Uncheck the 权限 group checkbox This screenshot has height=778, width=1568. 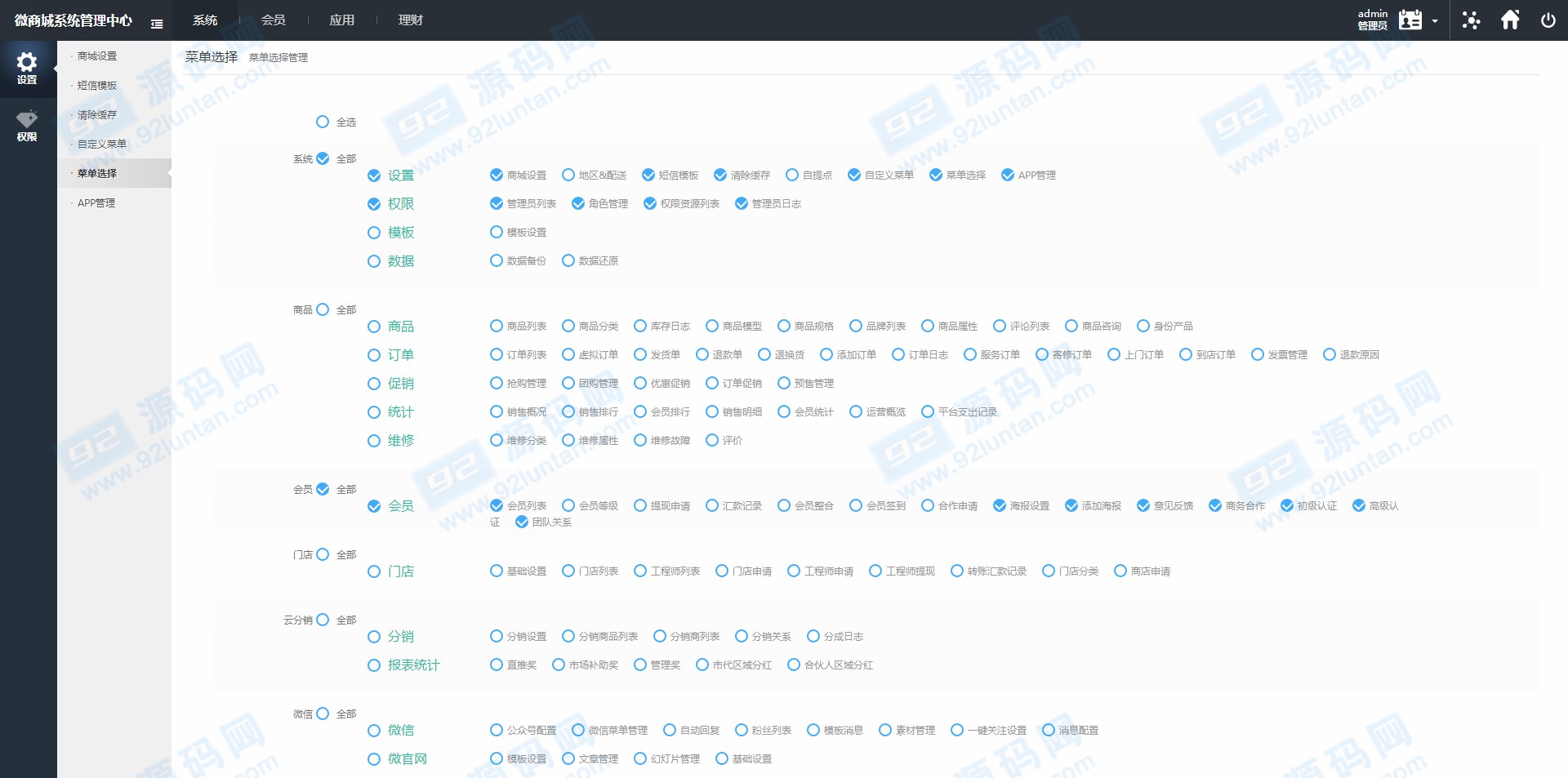(x=374, y=204)
